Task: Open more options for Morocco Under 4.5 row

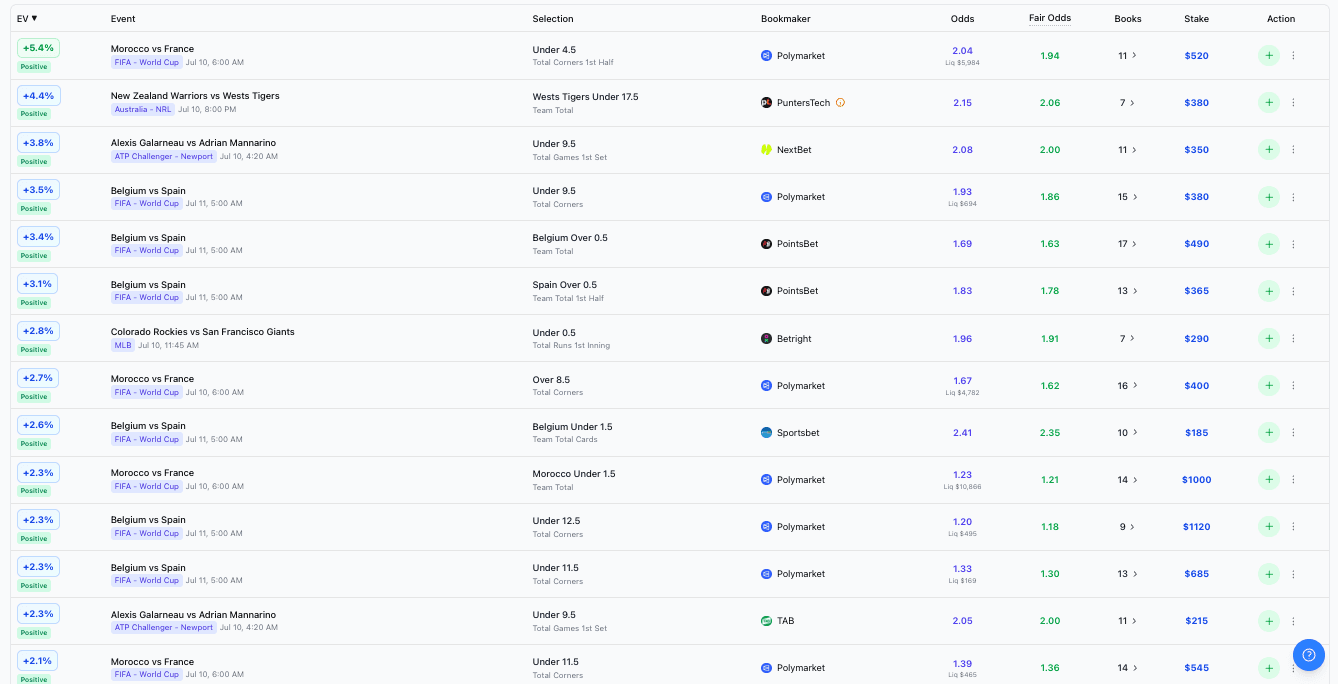Action: (x=1293, y=56)
